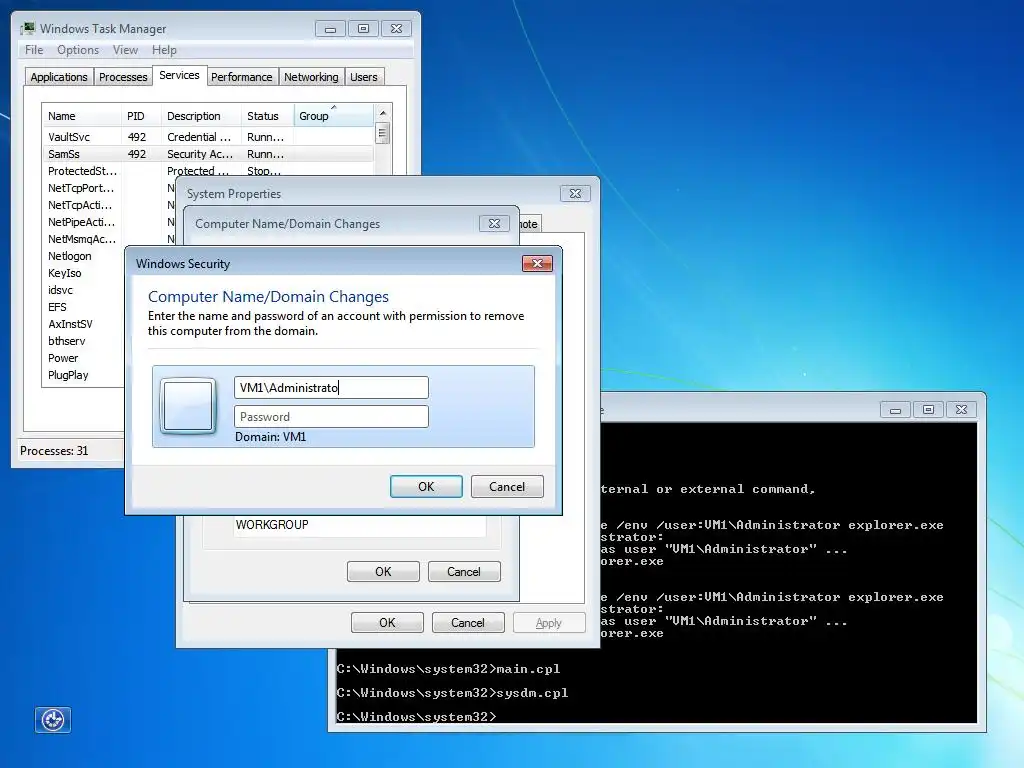Open the Help menu in Task Manager
The image size is (1024, 768).
165,50
